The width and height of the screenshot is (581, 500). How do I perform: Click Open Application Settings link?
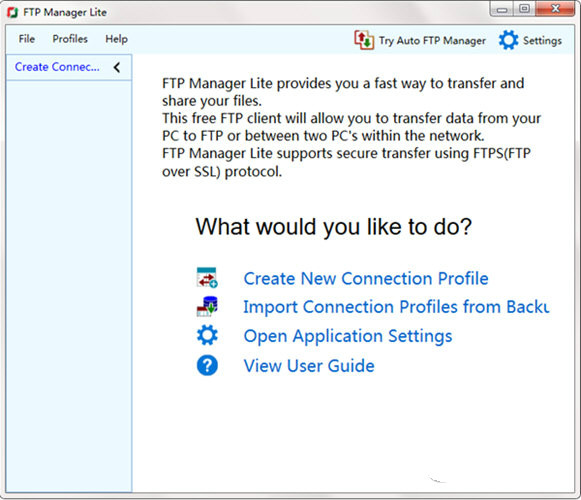pyautogui.click(x=348, y=336)
